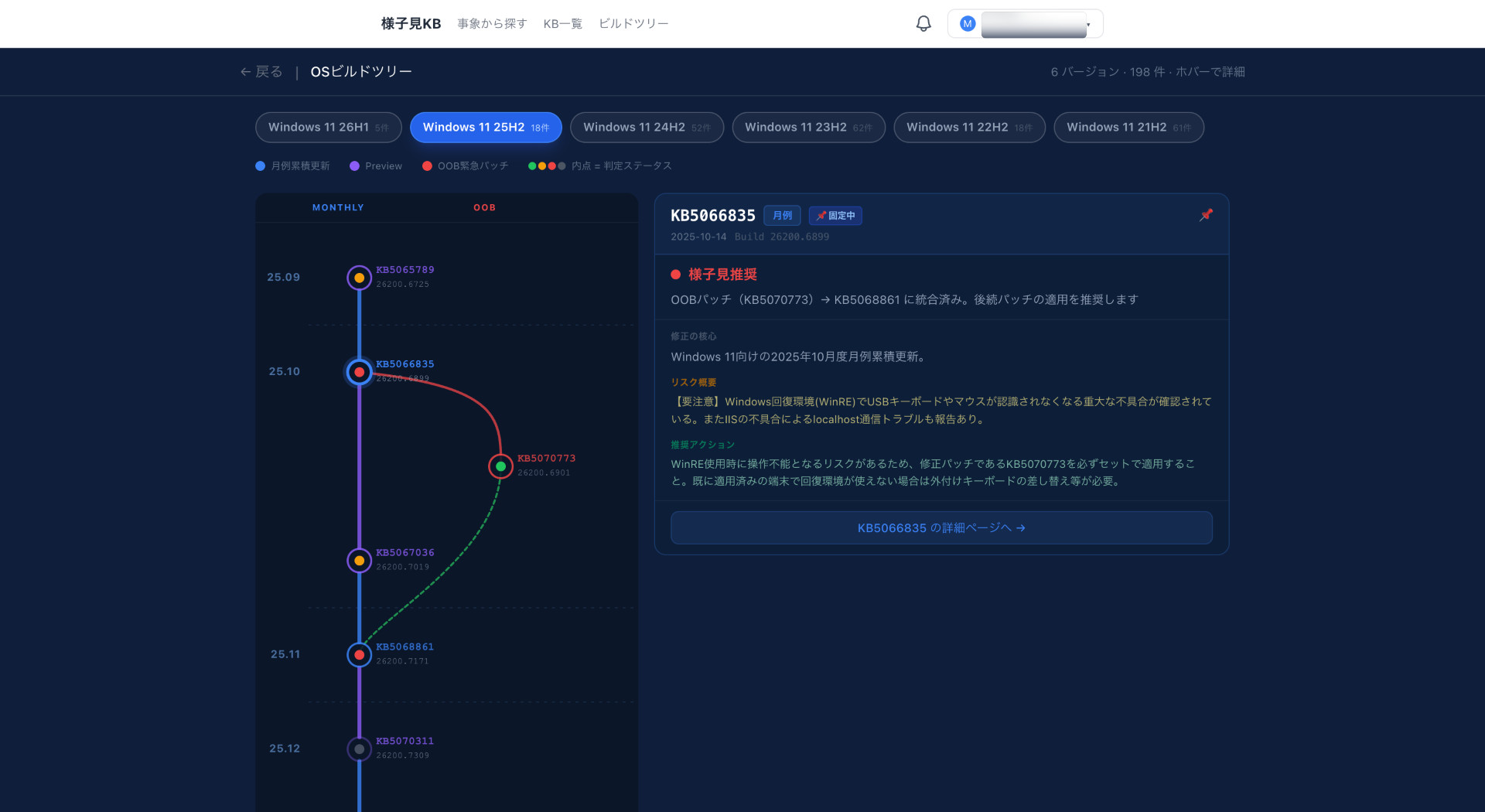Click the blue M user avatar
Screen dimensions: 1485x812
[x=967, y=24]
